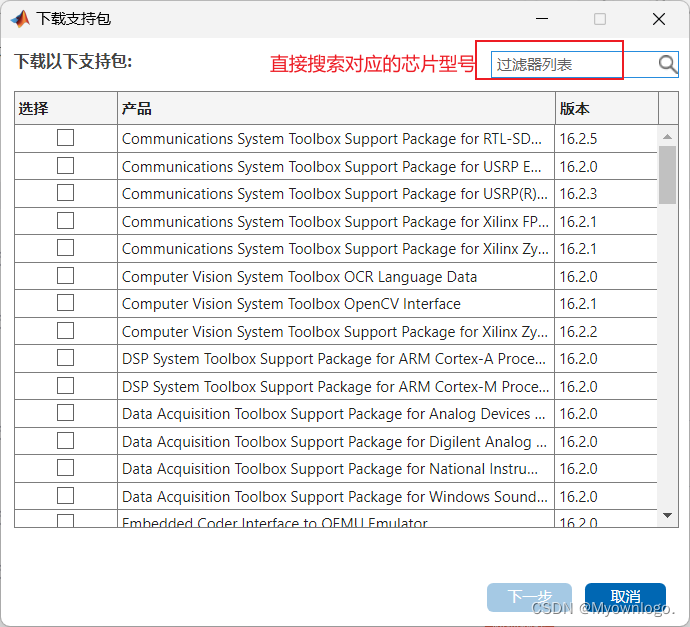
Task: Tick Windows Sound… package checkbox
Action: point(65,496)
